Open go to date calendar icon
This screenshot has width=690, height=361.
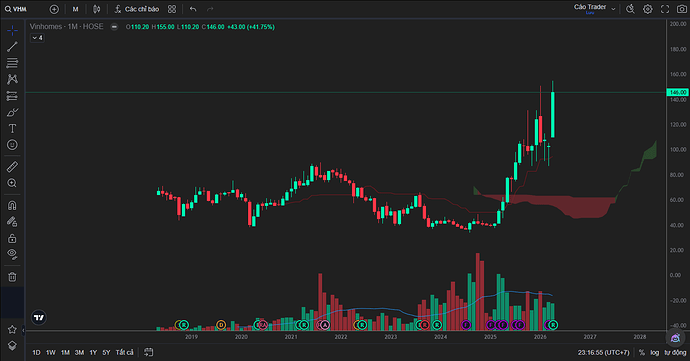tap(149, 352)
